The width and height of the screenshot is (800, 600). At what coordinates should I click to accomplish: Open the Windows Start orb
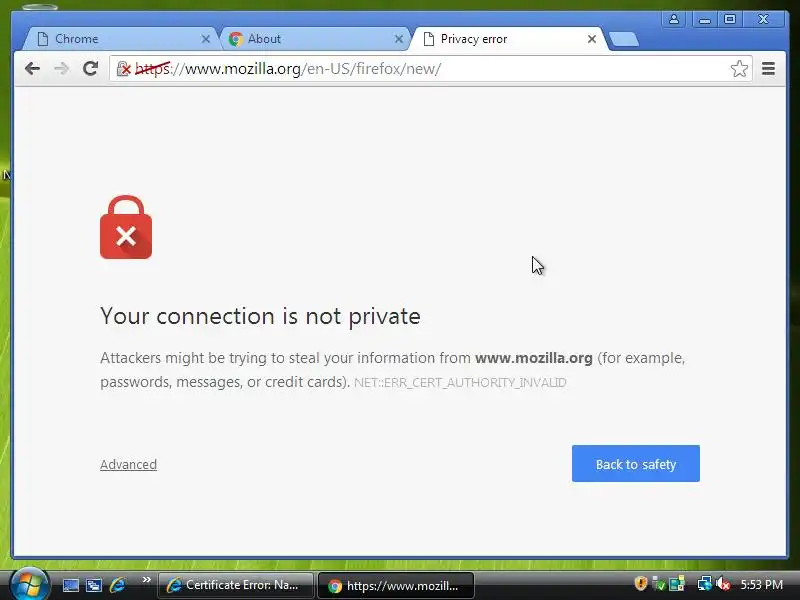point(29,584)
